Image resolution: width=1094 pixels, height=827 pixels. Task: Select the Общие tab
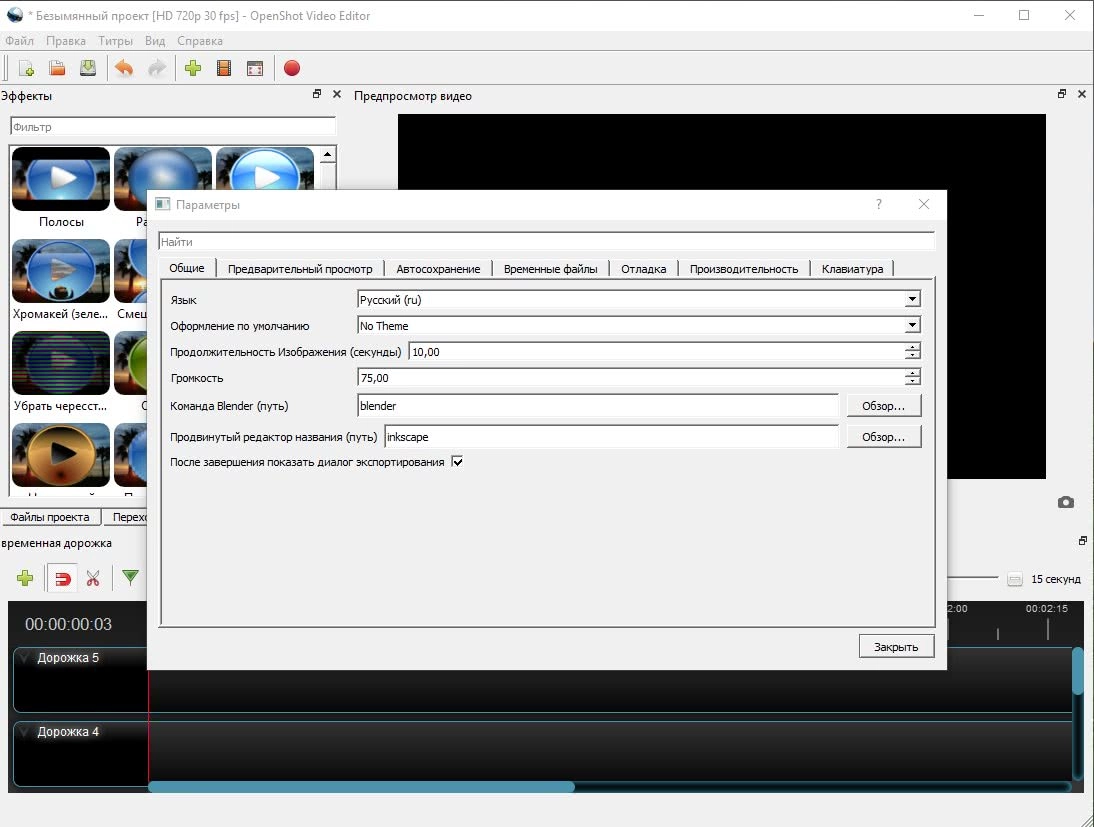[187, 268]
